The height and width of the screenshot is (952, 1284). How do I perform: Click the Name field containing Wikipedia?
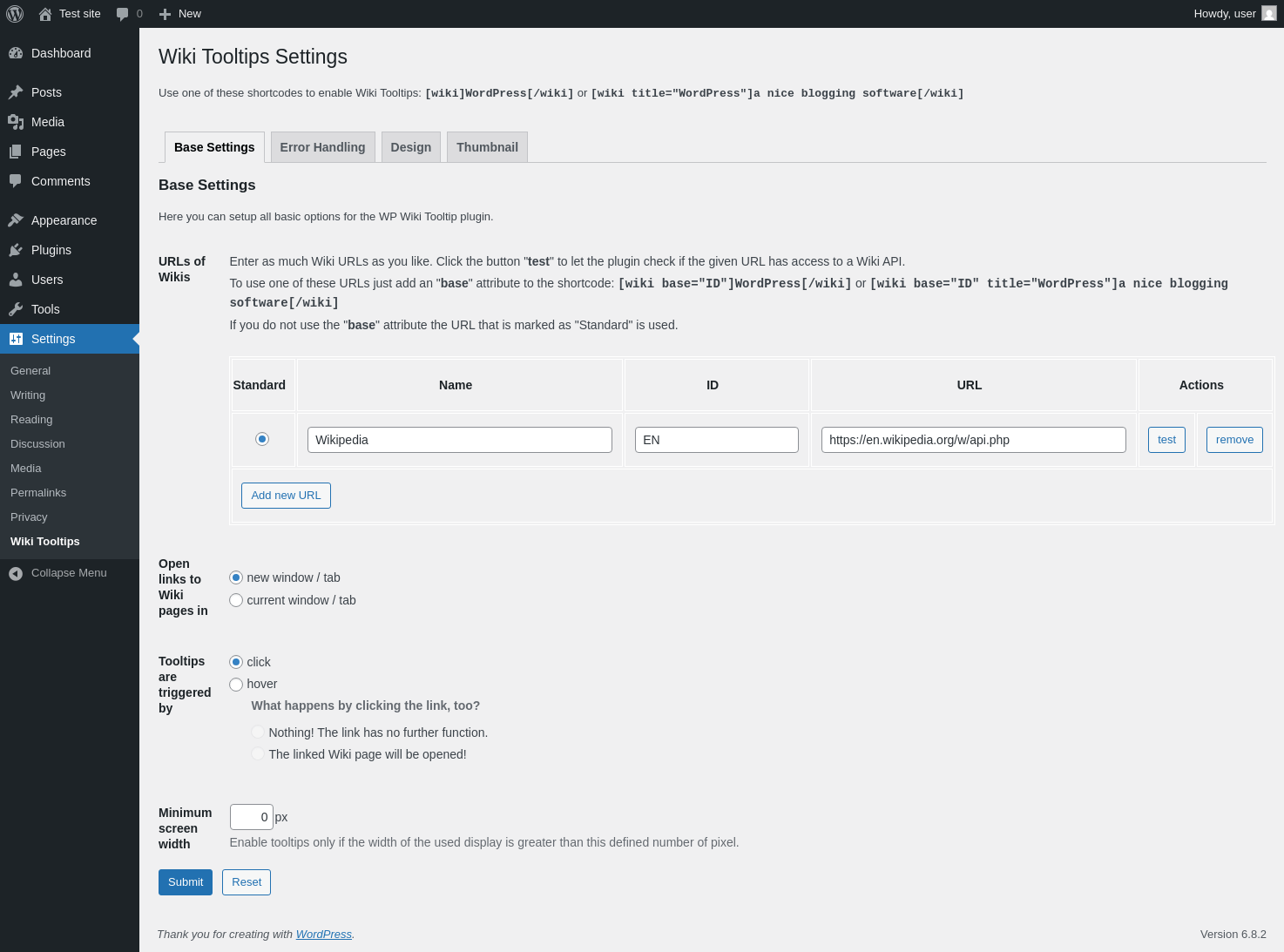click(460, 440)
